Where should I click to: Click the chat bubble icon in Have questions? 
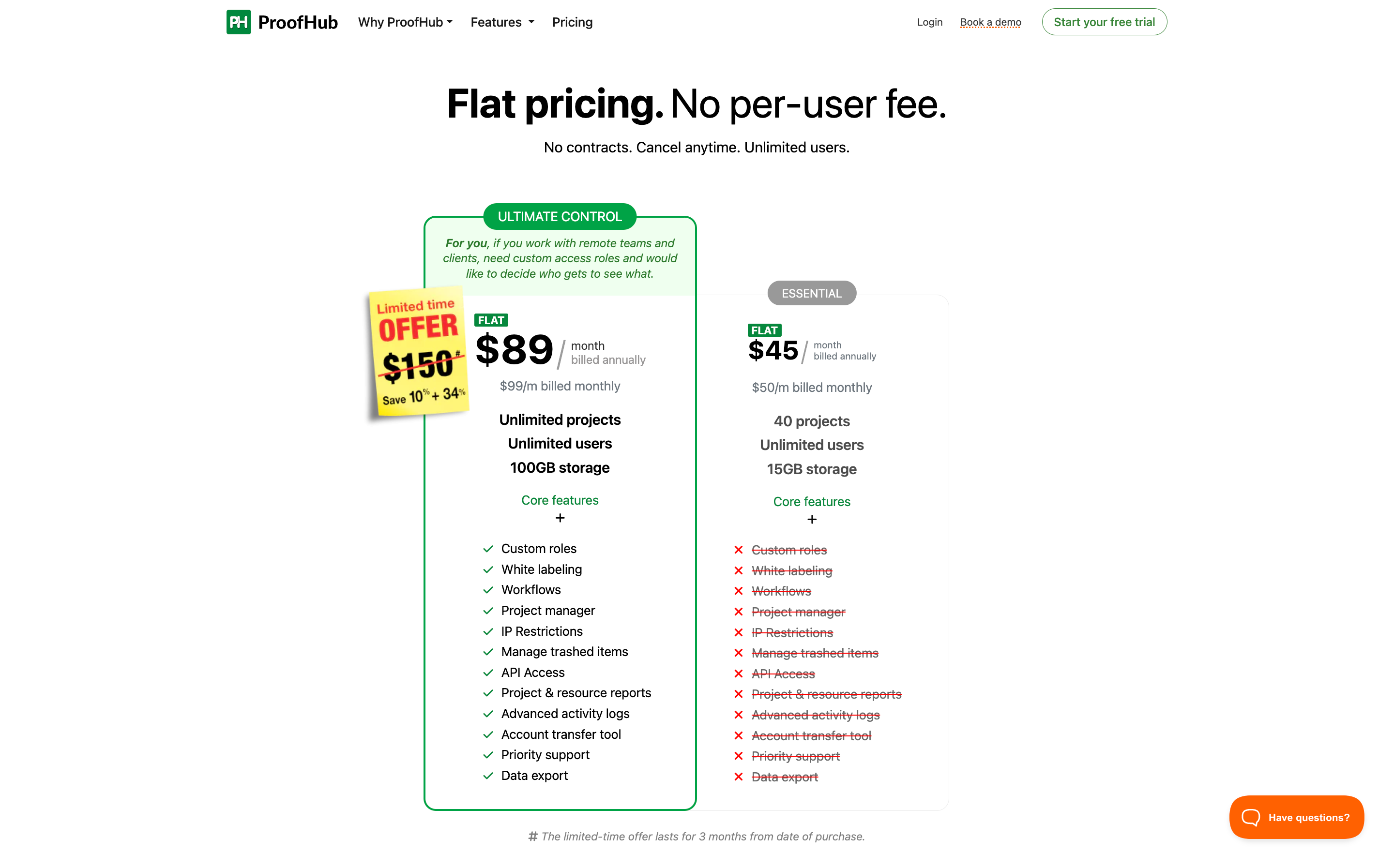pos(1250,817)
